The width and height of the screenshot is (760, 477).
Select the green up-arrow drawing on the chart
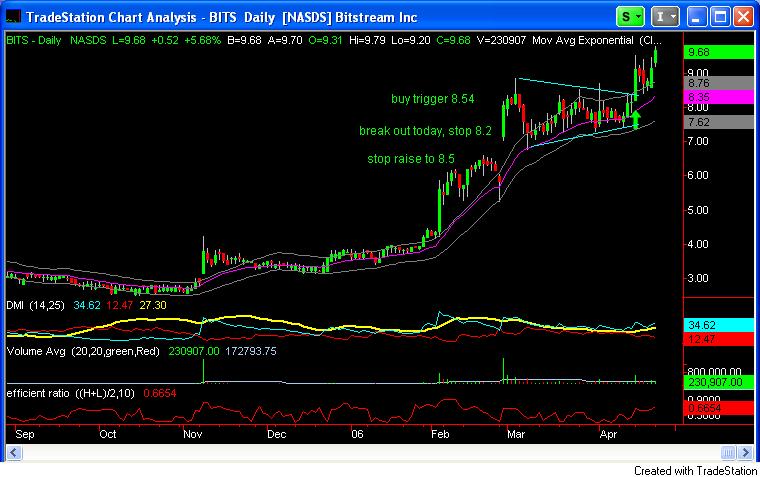point(636,120)
